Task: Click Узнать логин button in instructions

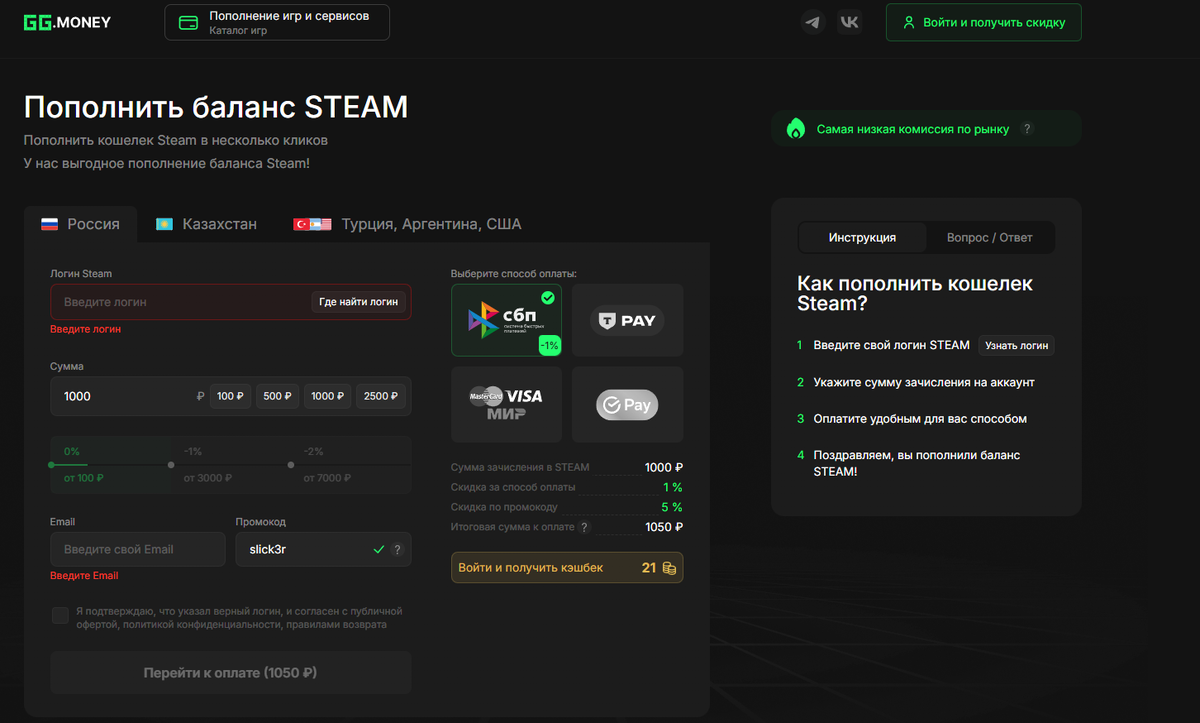Action: (1016, 345)
